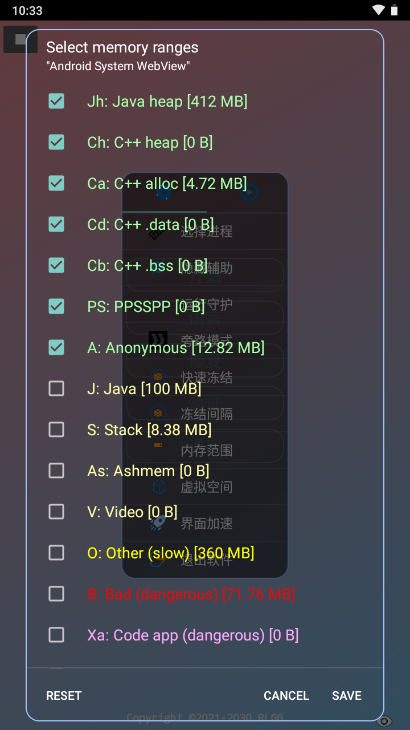
Task: Tap the eye icon in the bottom corner
Action: point(384,721)
